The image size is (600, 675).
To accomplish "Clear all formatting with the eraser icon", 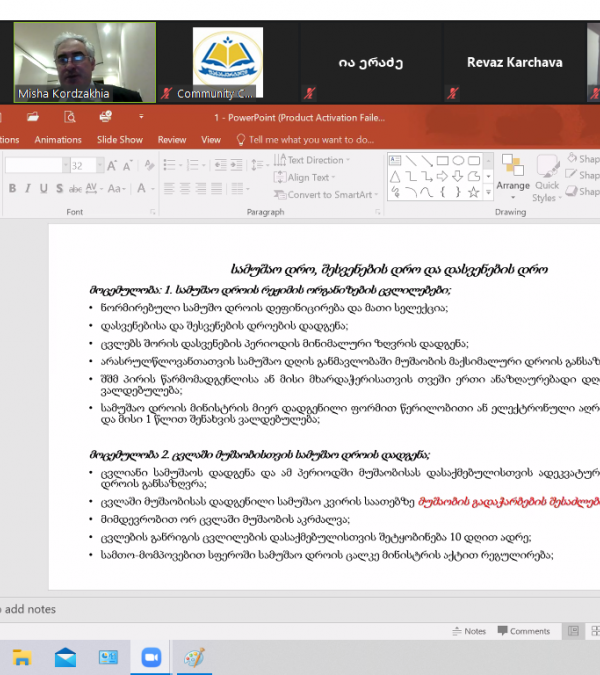I will tap(149, 165).
